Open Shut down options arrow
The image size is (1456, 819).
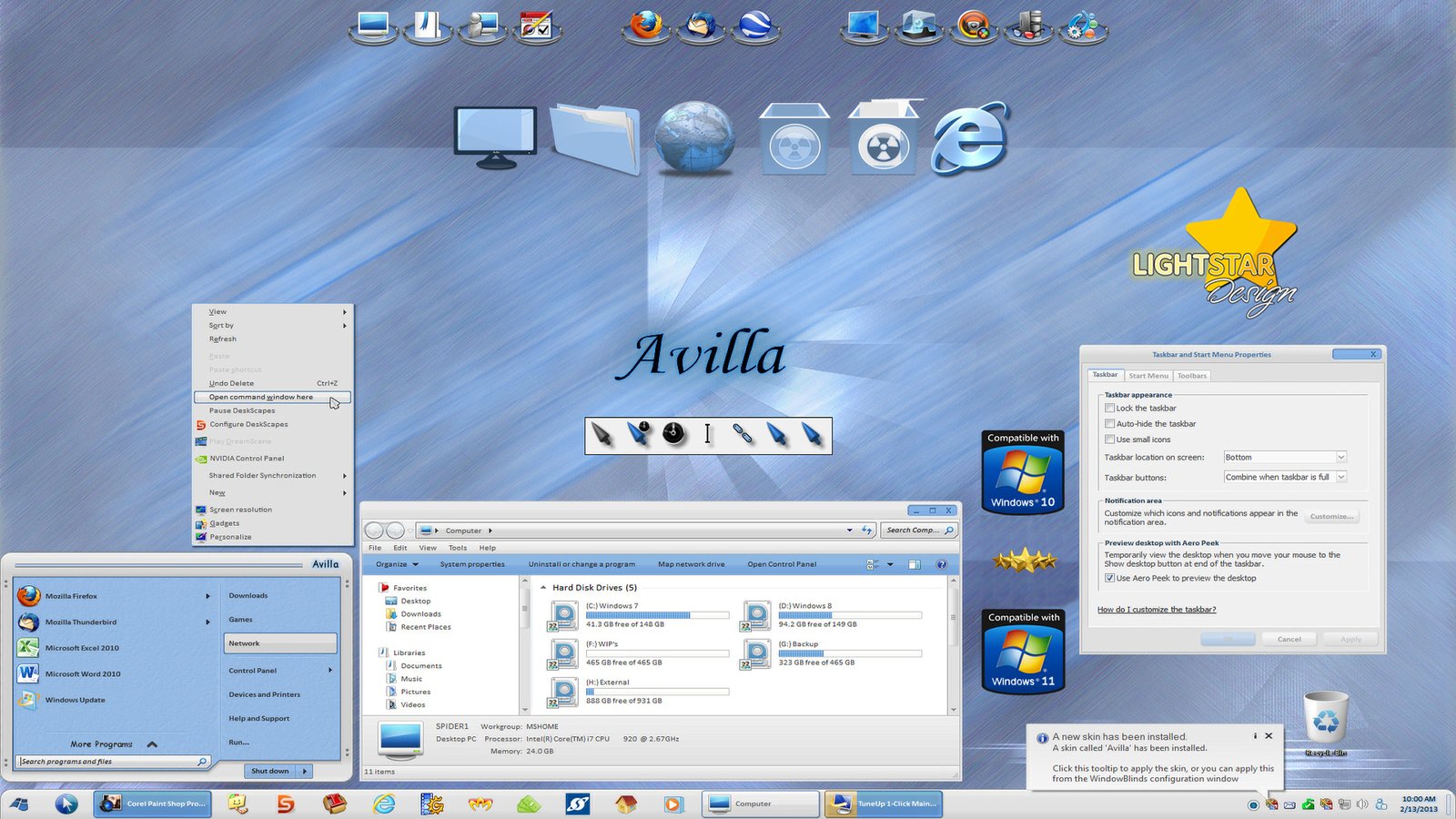305,771
